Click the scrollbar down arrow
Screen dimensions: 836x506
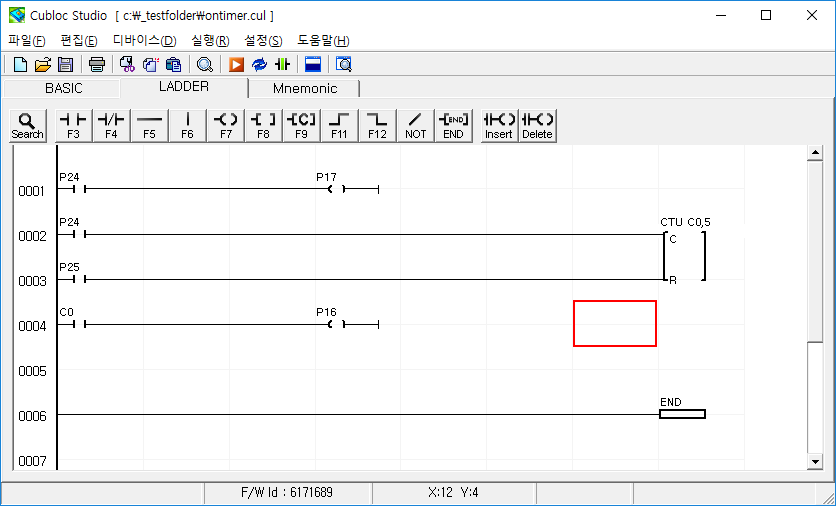(x=816, y=461)
